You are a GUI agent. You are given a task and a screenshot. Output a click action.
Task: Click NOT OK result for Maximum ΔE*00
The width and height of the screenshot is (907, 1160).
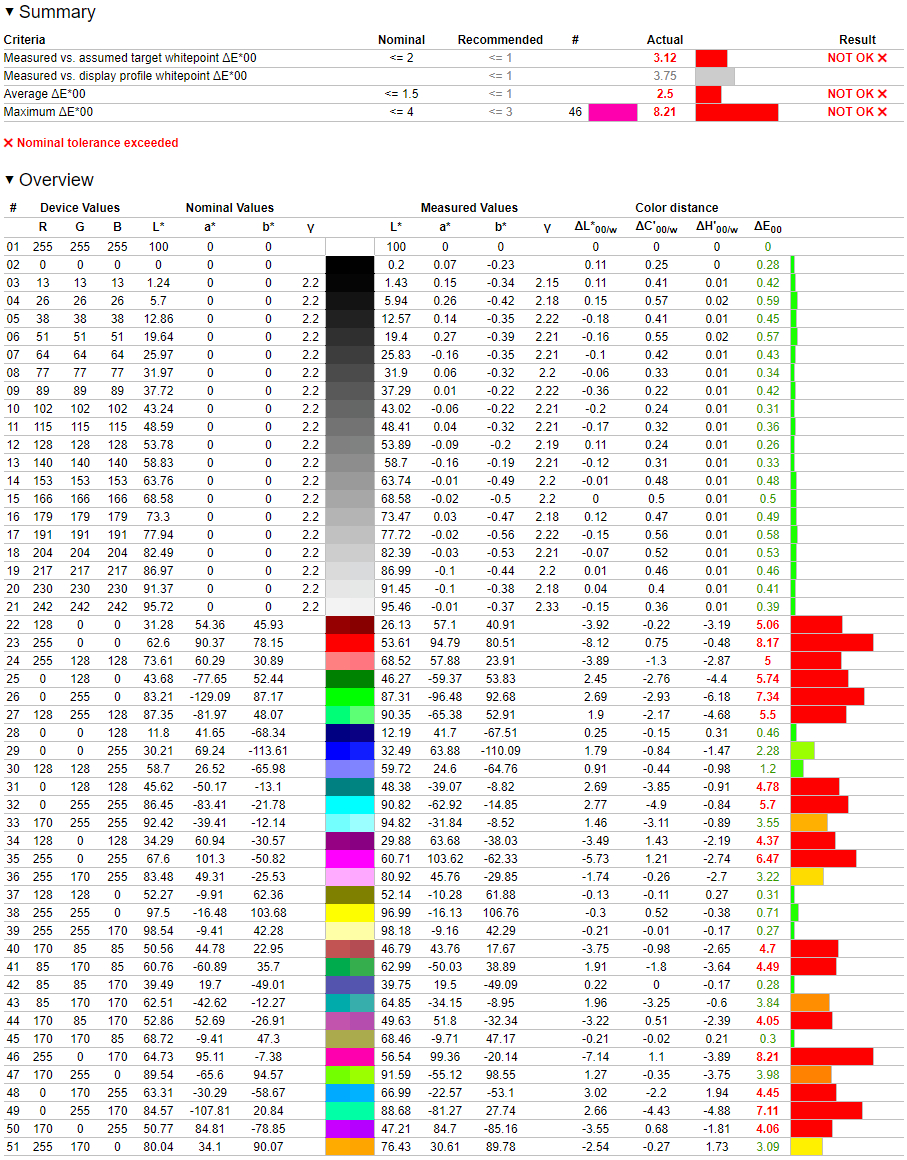pyautogui.click(x=857, y=112)
